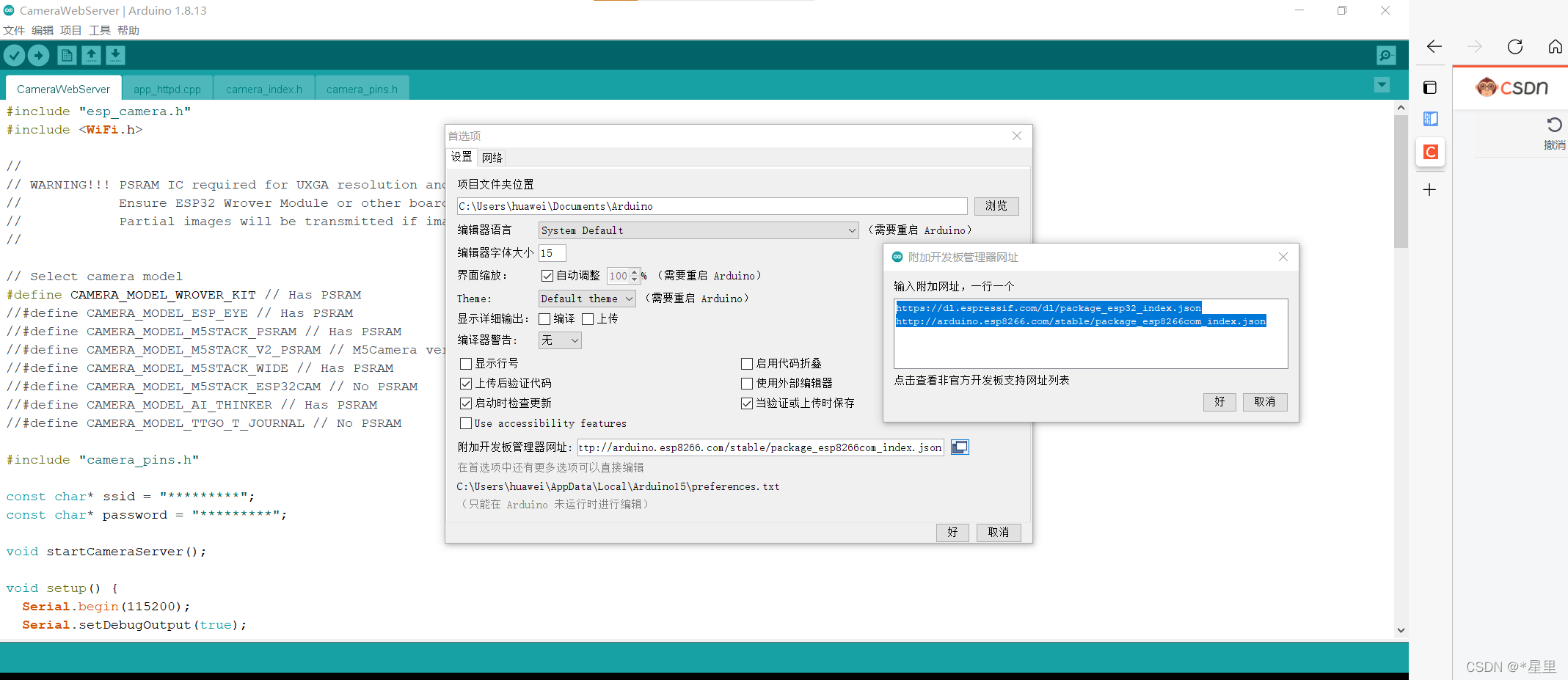Switch to the app_httpd.cpp tab

click(167, 89)
